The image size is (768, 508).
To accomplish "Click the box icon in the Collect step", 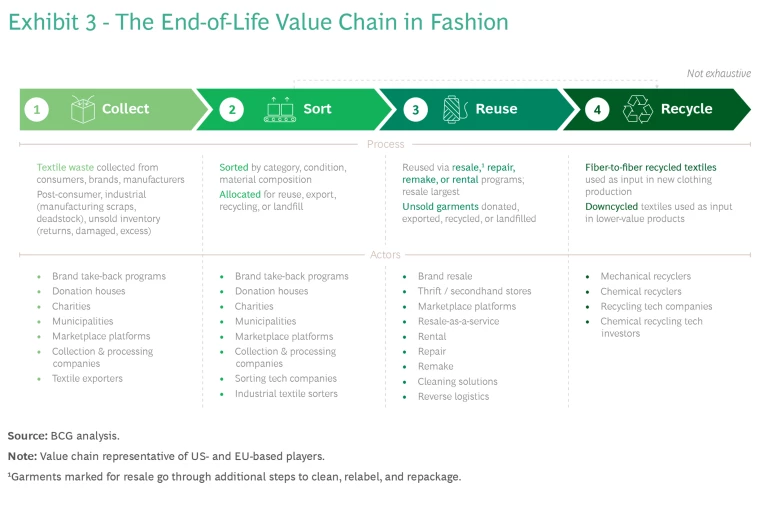I will [x=83, y=109].
